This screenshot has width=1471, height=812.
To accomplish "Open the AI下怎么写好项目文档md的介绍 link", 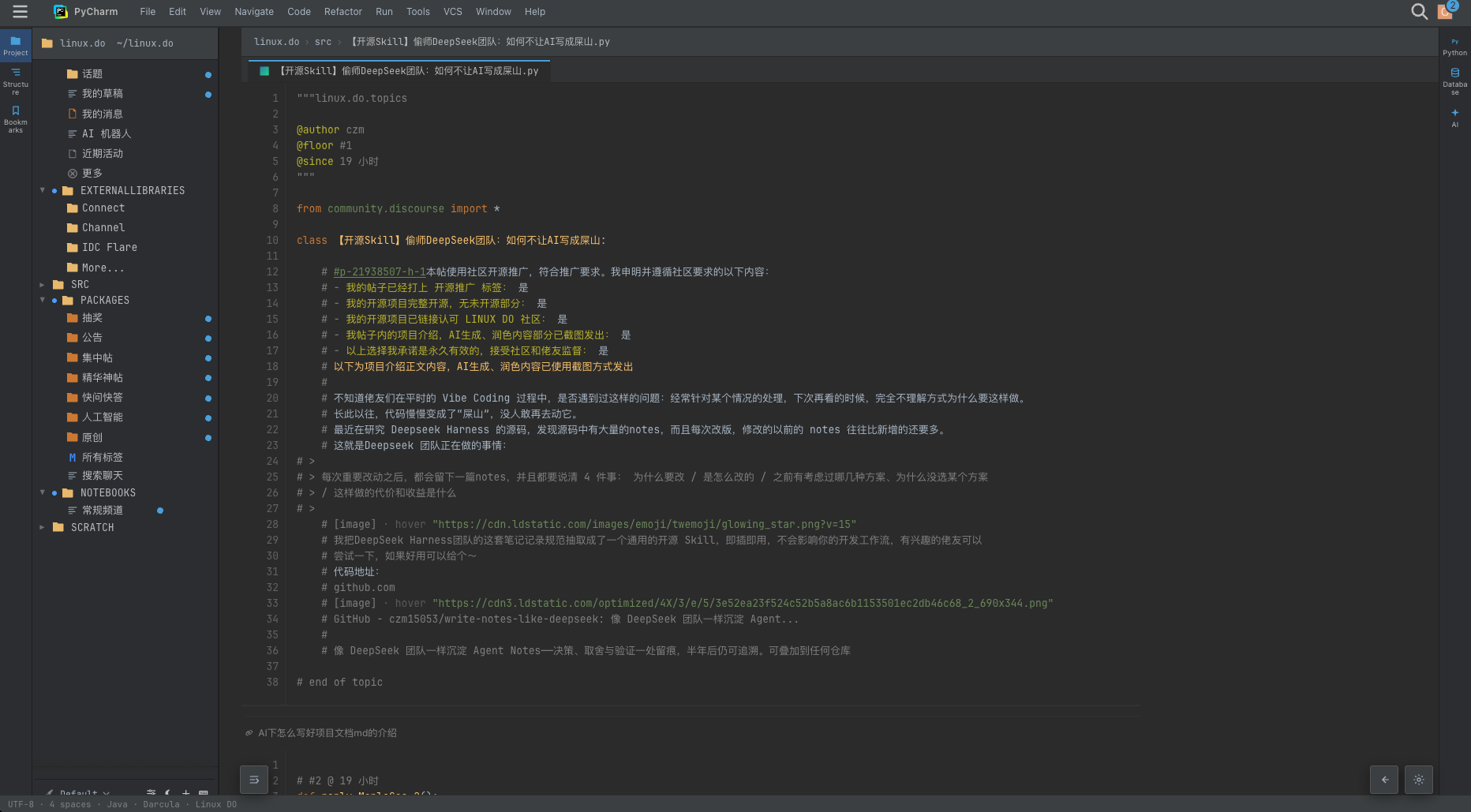I will tap(328, 733).
